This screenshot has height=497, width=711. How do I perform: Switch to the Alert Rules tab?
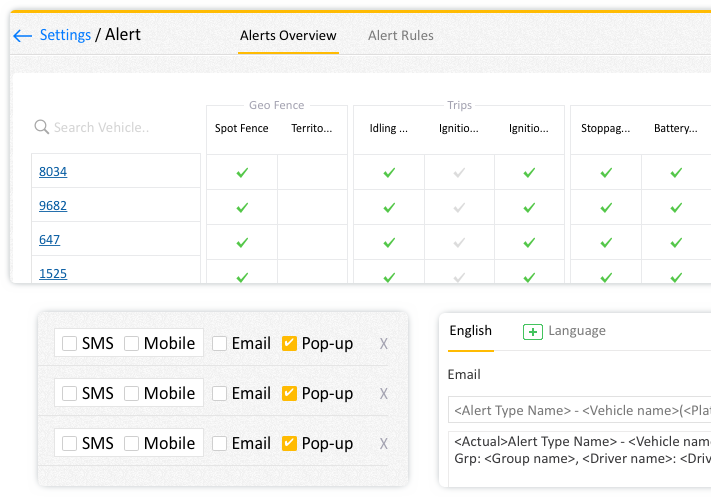coord(401,36)
